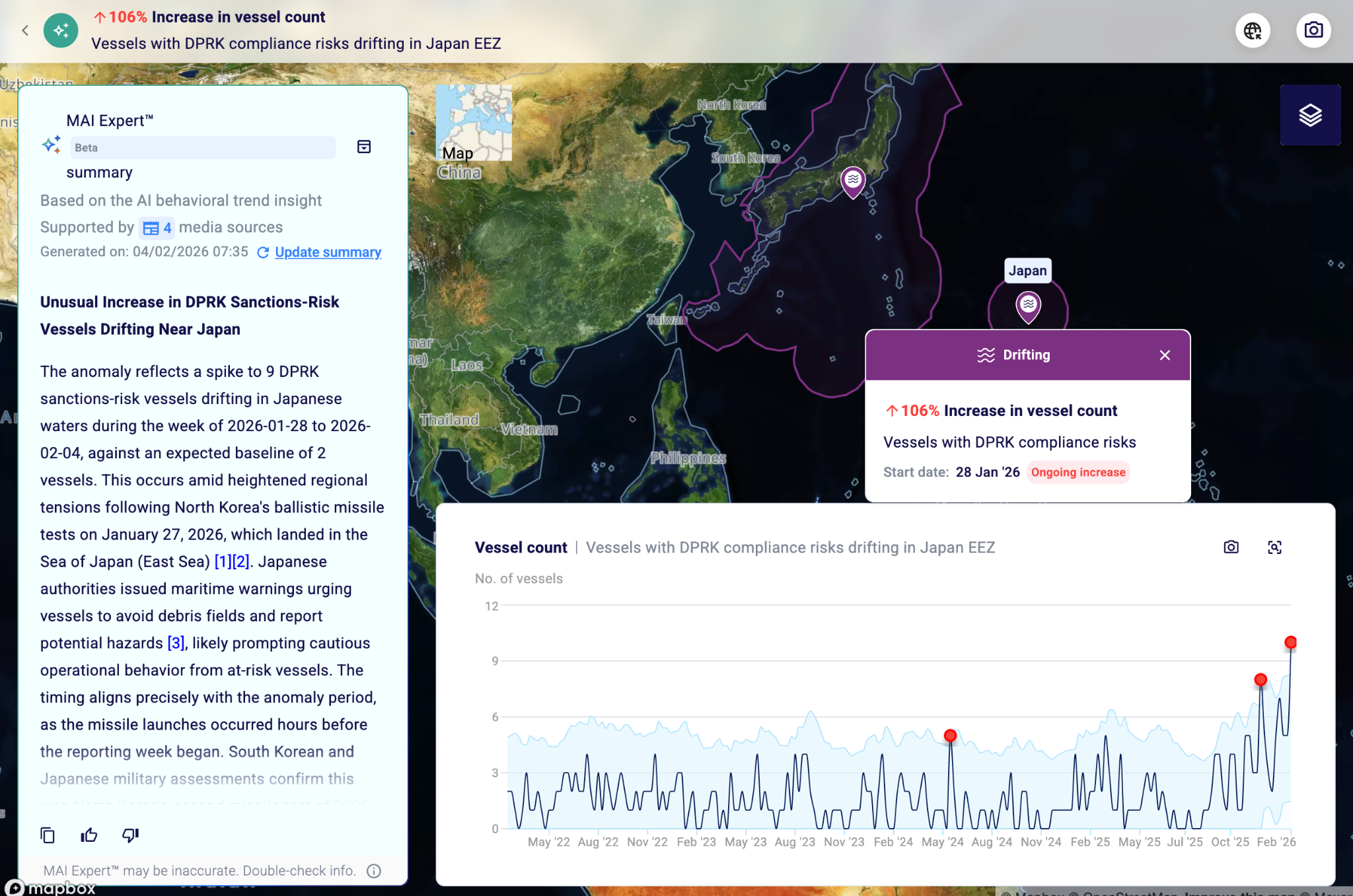
Task: Take a screenshot using the top-bar camera icon
Action: (1313, 30)
